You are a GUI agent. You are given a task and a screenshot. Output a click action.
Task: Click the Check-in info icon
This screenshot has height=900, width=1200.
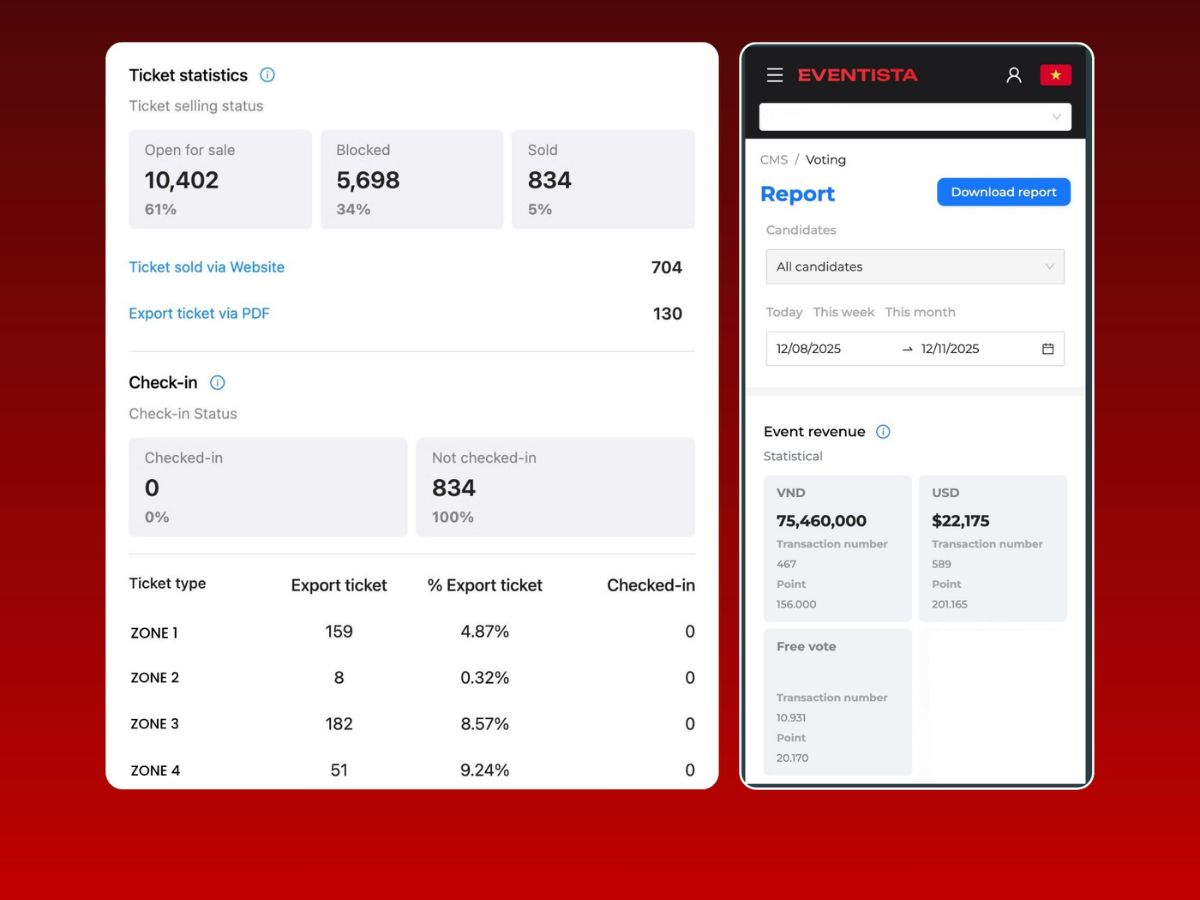(x=217, y=383)
